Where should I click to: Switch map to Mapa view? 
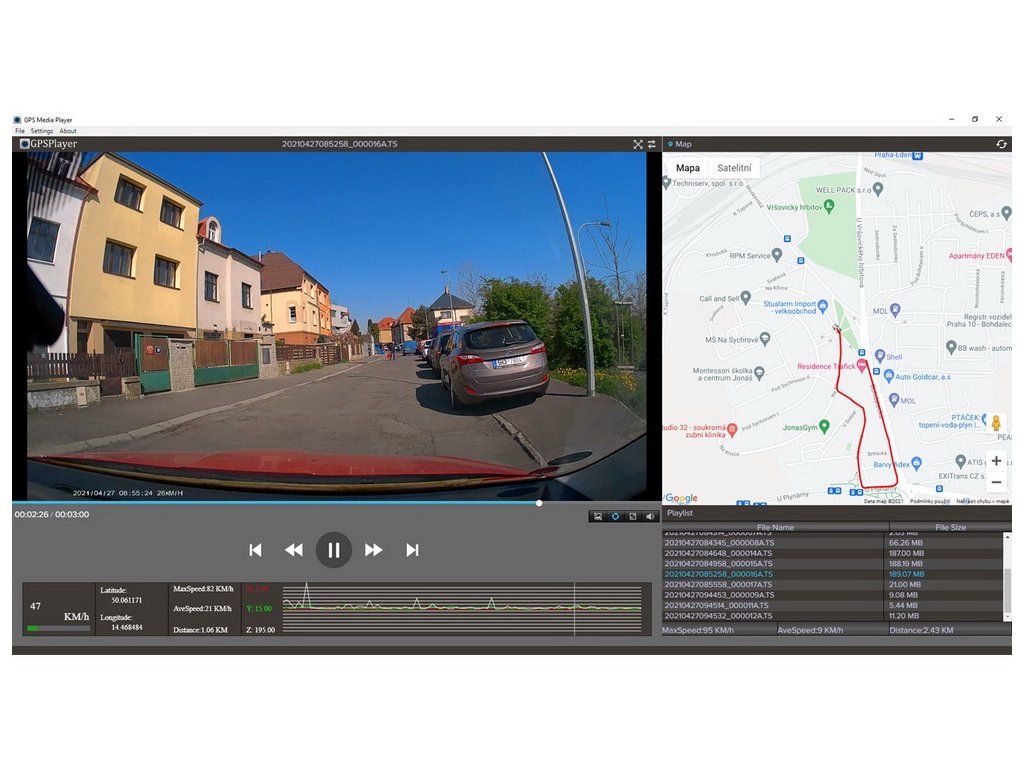(688, 168)
